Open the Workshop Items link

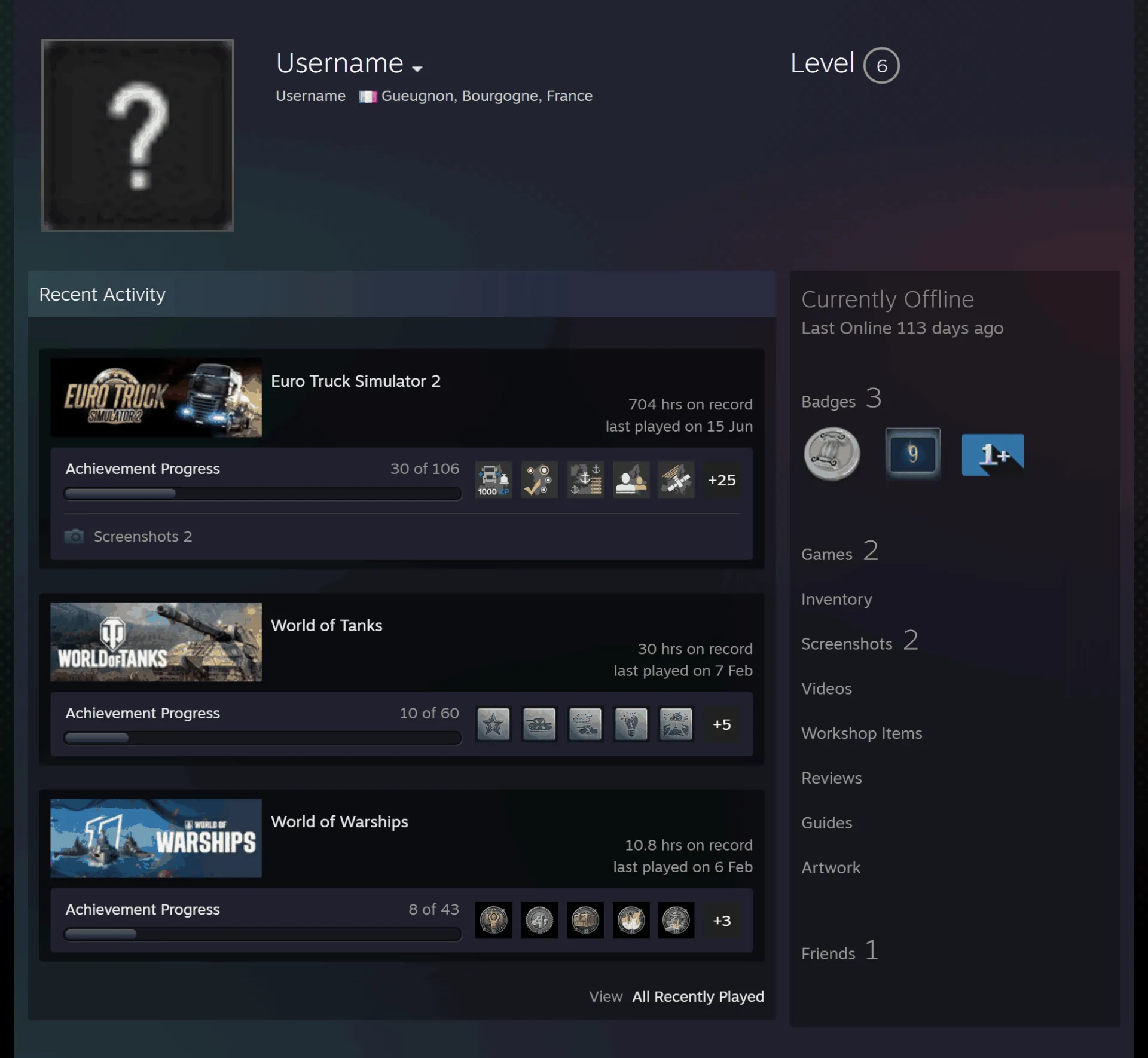[862, 734]
